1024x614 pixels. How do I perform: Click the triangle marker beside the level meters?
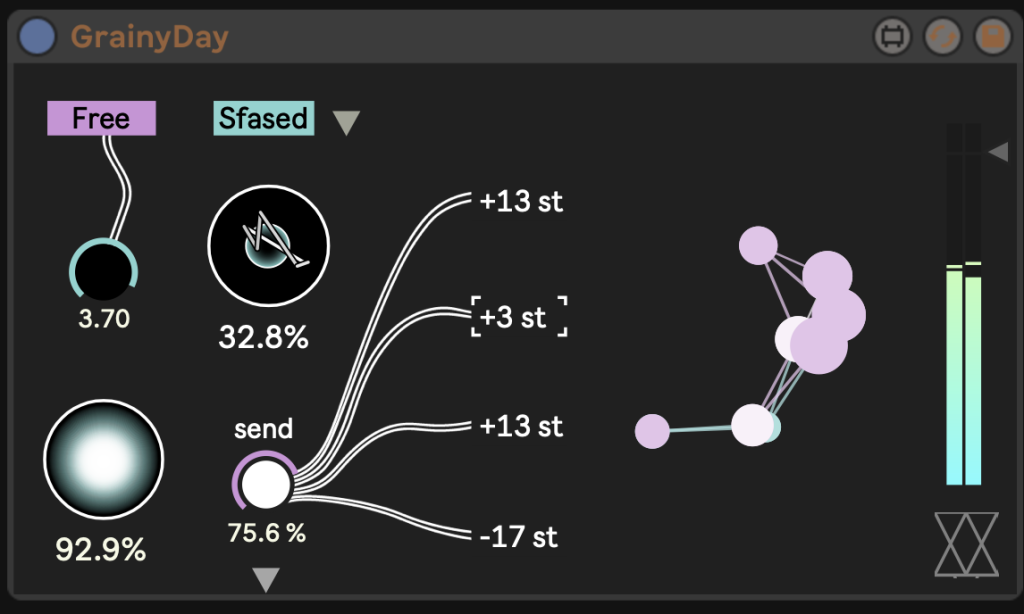click(x=998, y=152)
